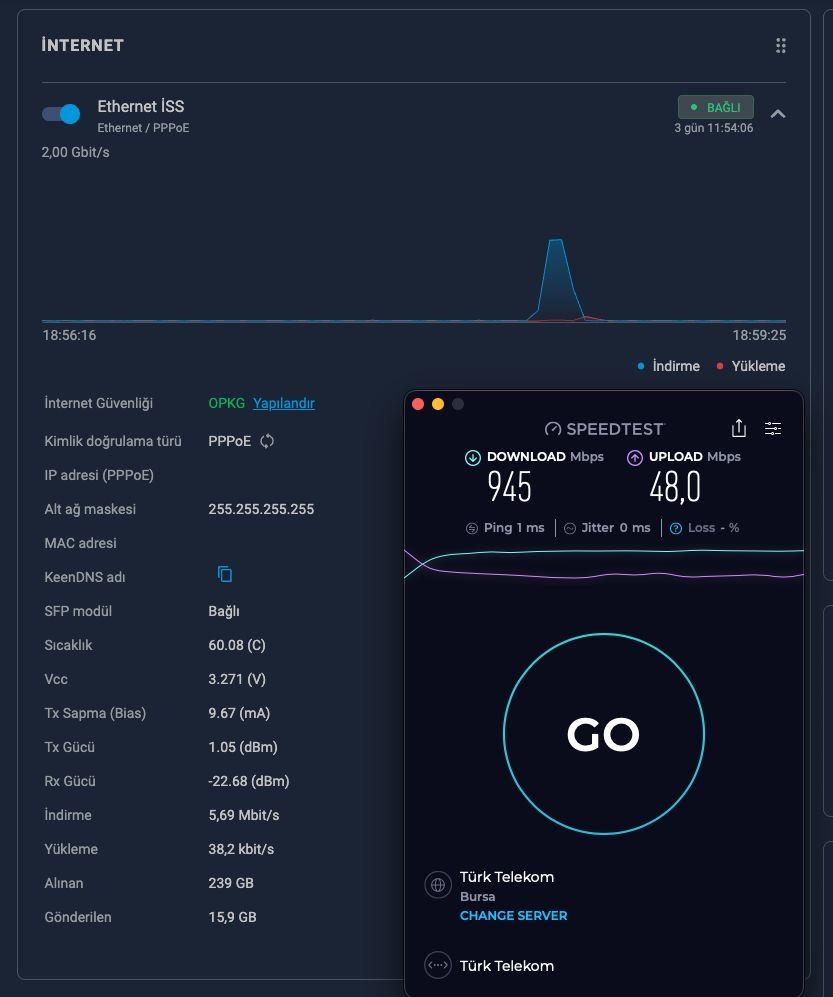Start the speed test with GO
This screenshot has height=997, width=833.
pos(603,733)
